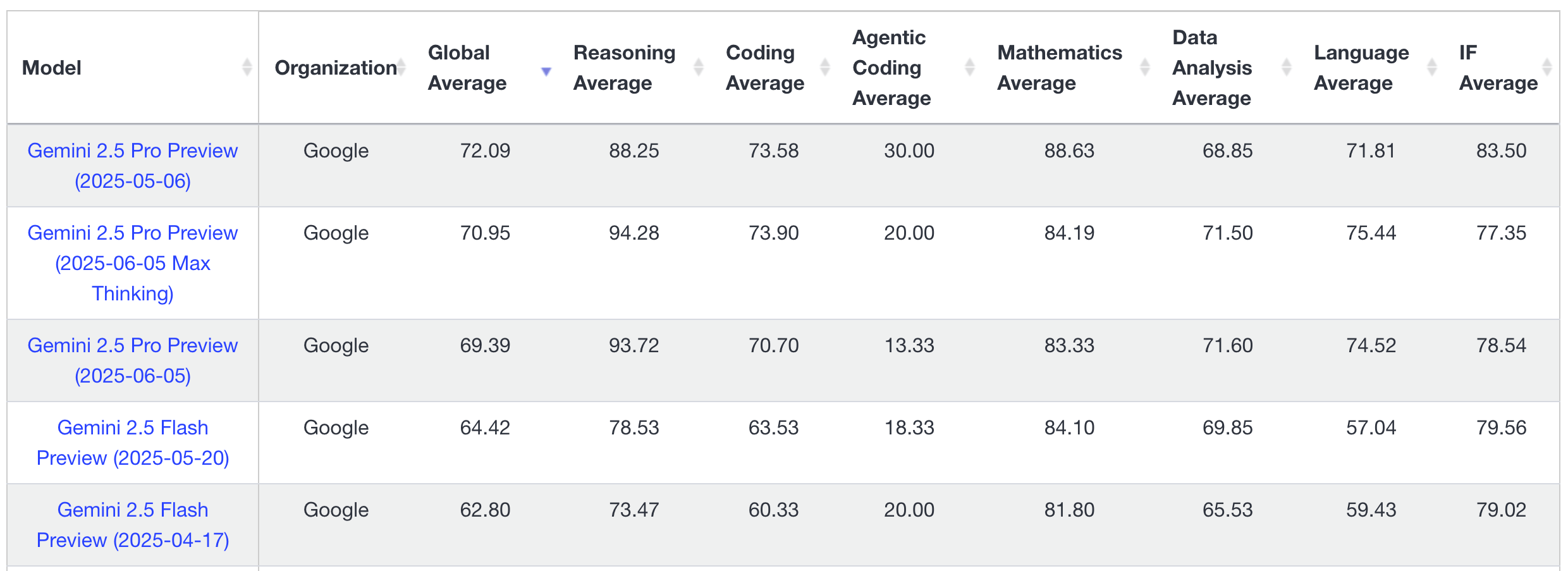1568x571 pixels.
Task: Click the Reasoning Average sort arrows icon
Action: 698,67
